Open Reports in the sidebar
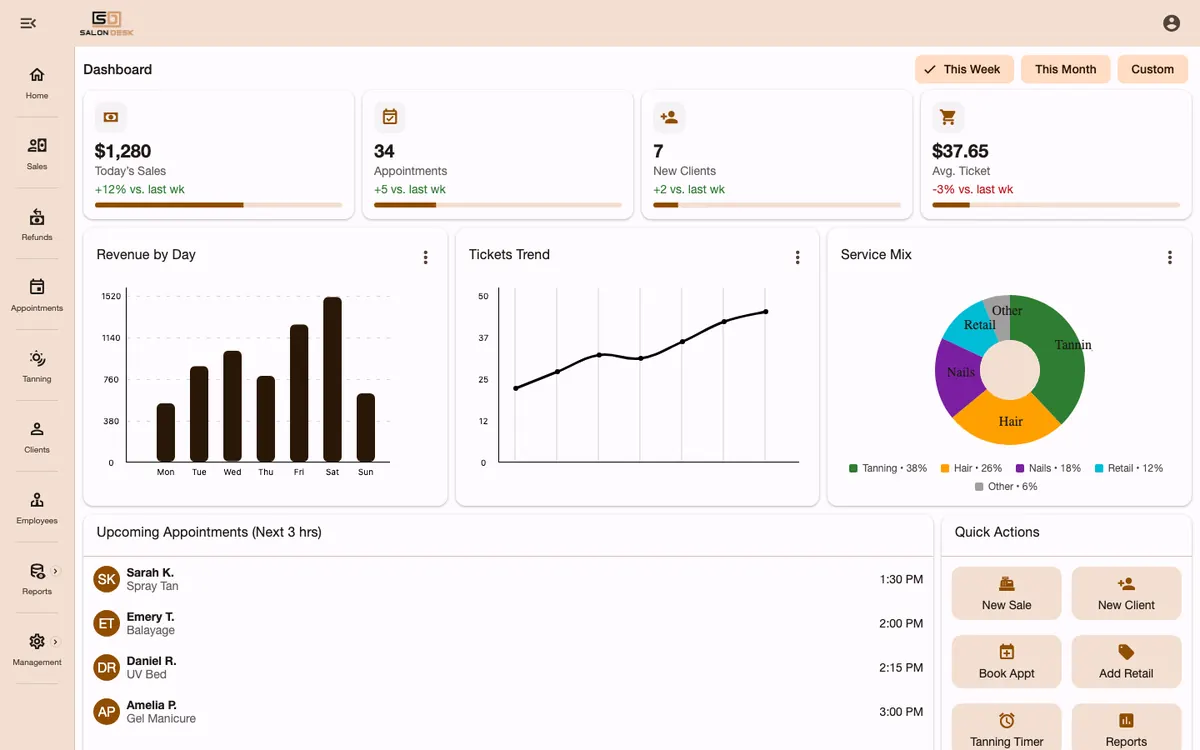 [x=37, y=579]
